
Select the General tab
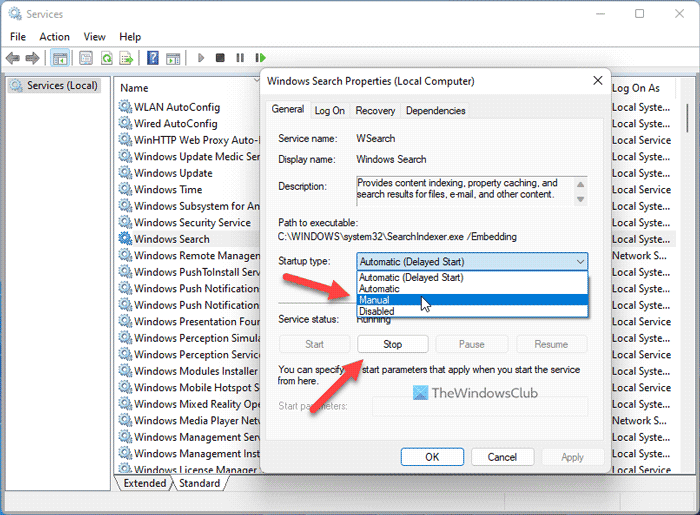[288, 109]
